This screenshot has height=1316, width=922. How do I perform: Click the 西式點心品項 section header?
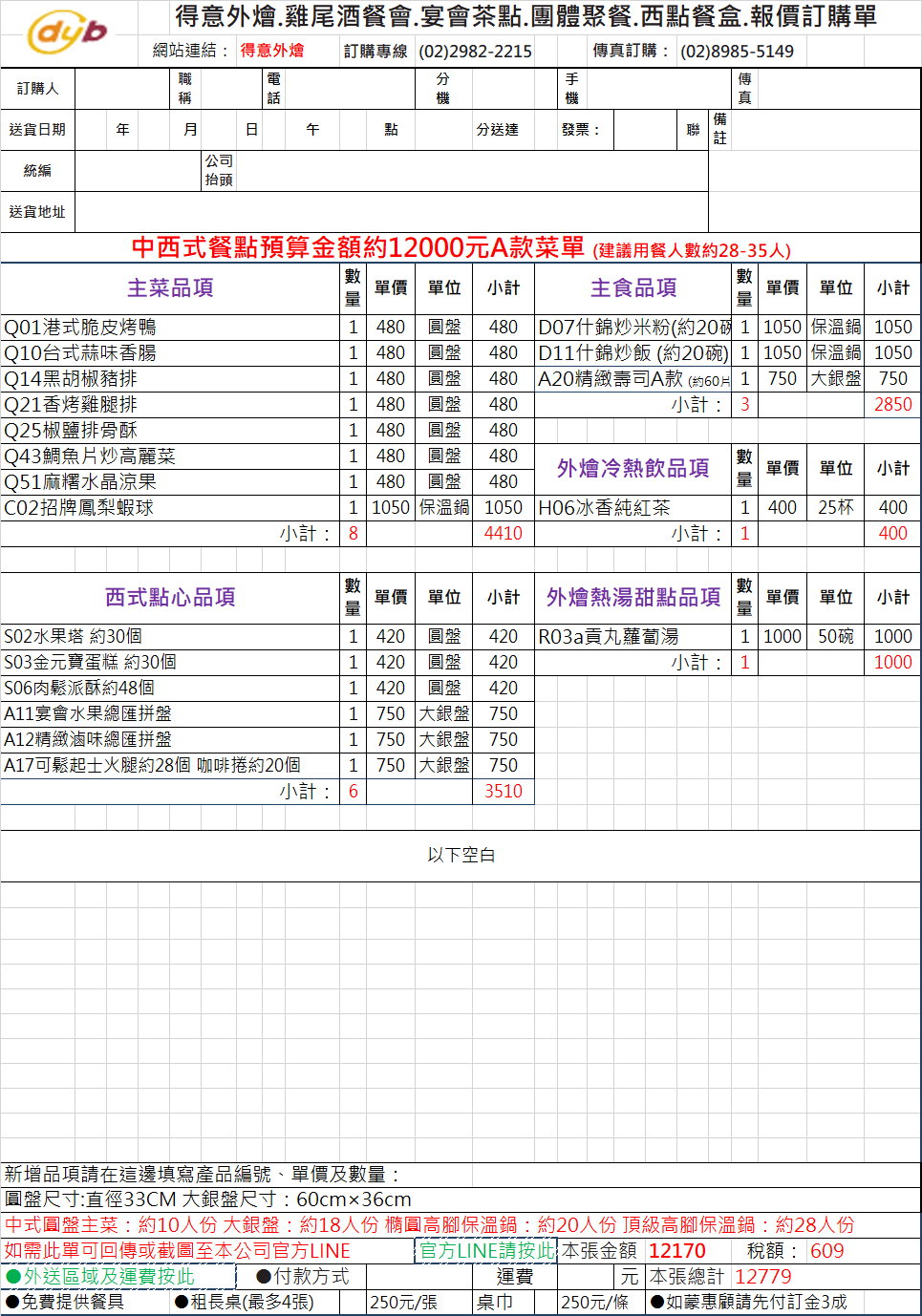pos(171,598)
